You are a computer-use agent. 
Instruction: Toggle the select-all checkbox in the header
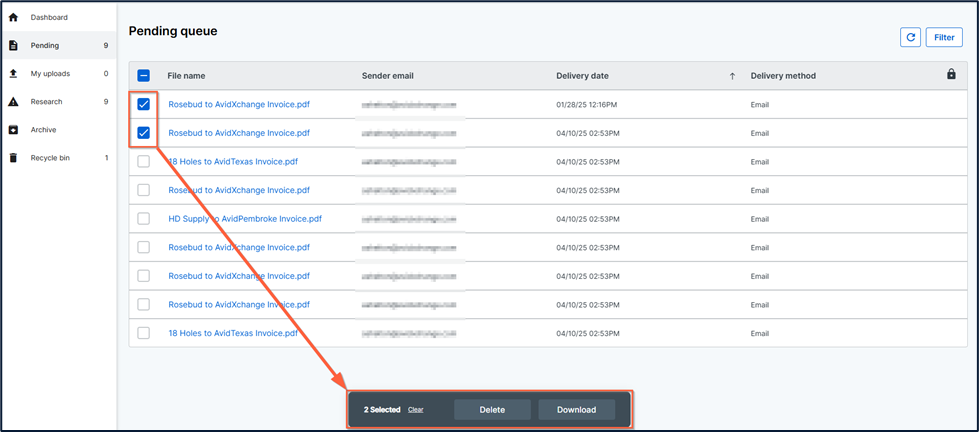click(x=144, y=76)
